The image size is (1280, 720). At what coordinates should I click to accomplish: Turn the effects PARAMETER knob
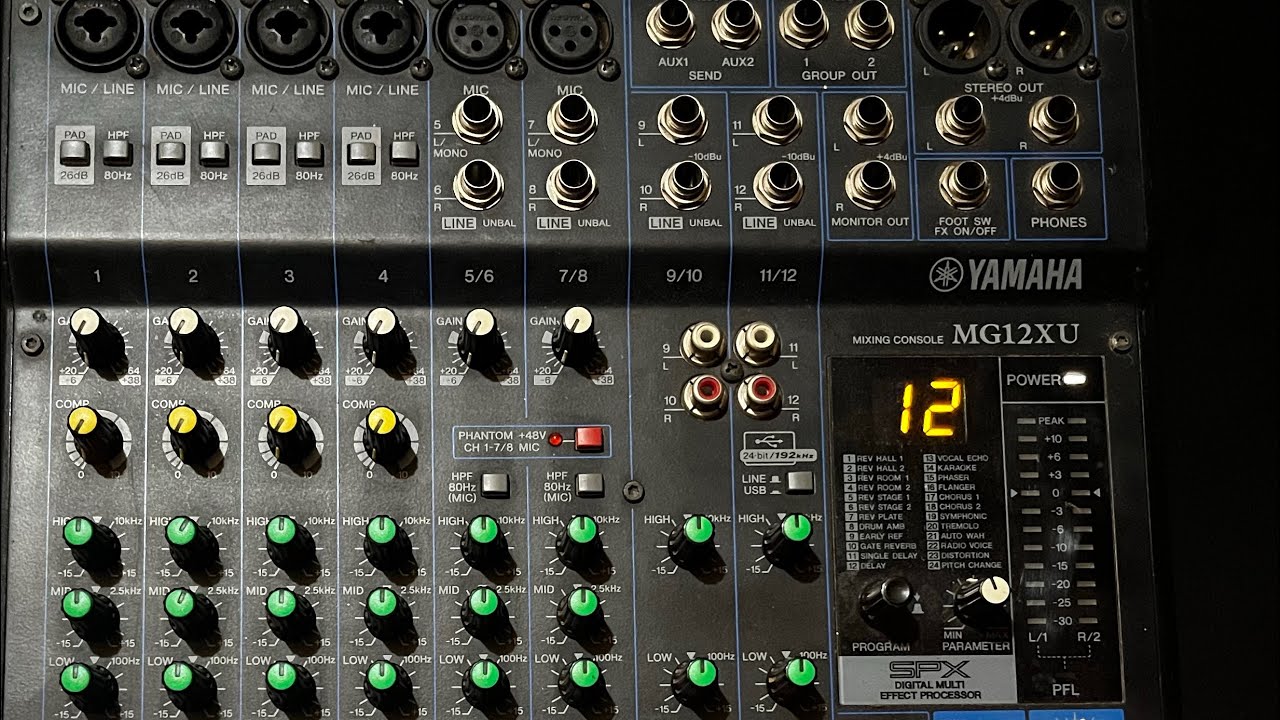981,603
